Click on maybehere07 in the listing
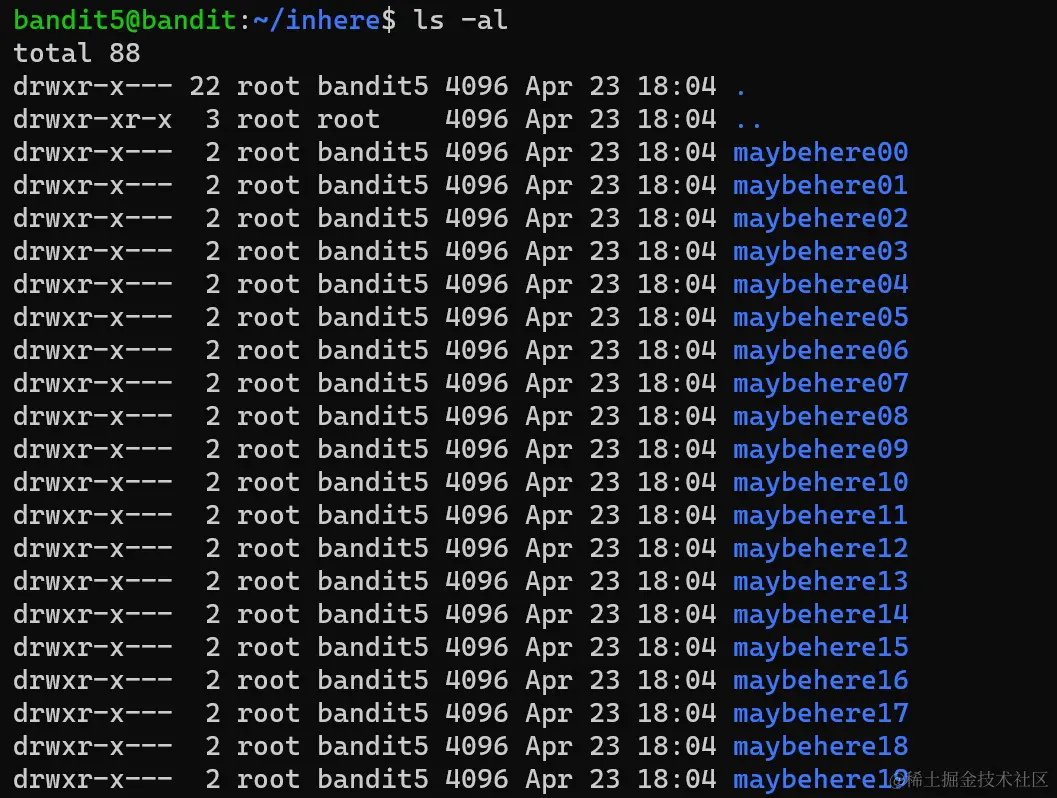 tap(820, 383)
